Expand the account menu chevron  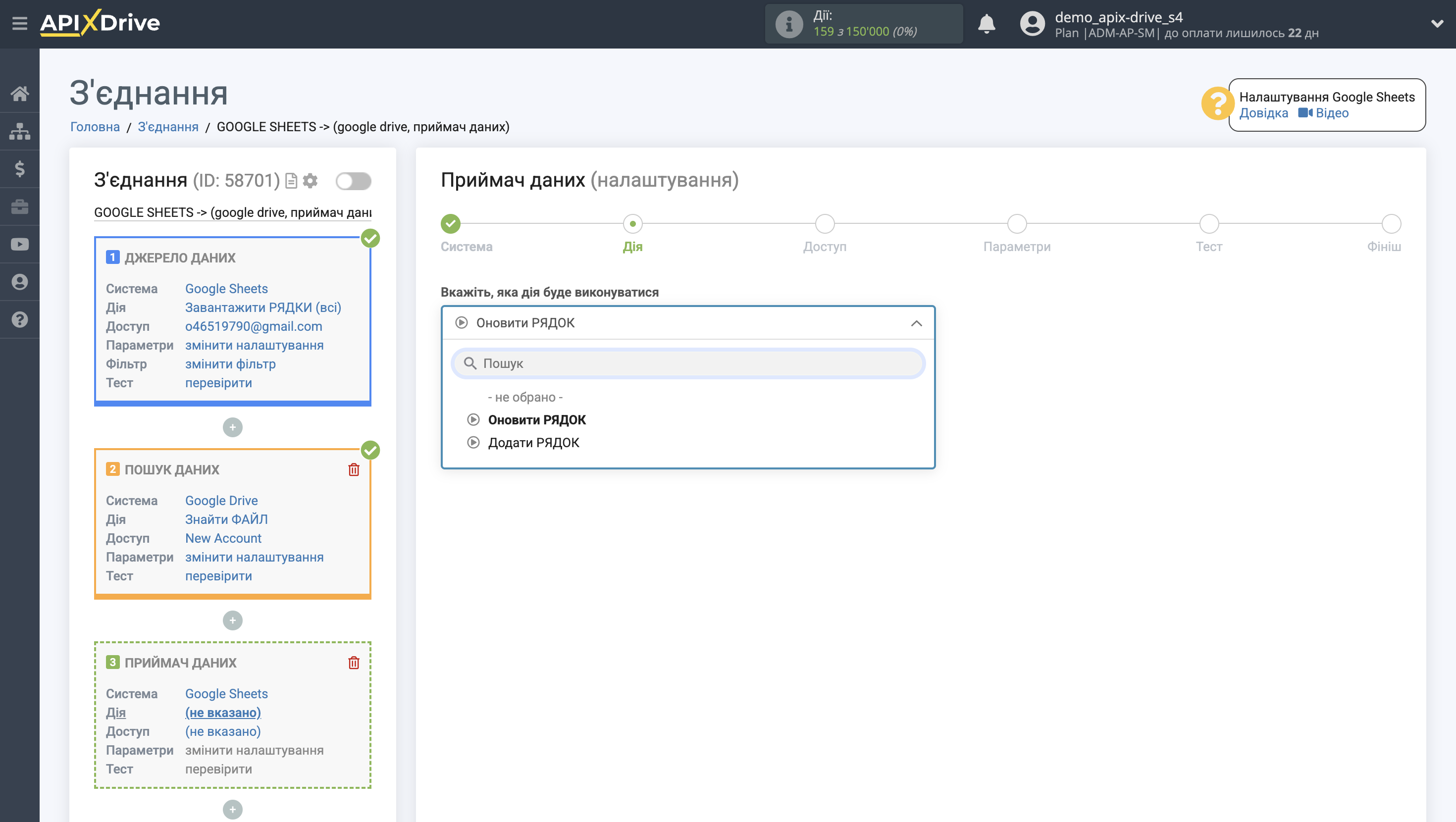click(x=1437, y=24)
